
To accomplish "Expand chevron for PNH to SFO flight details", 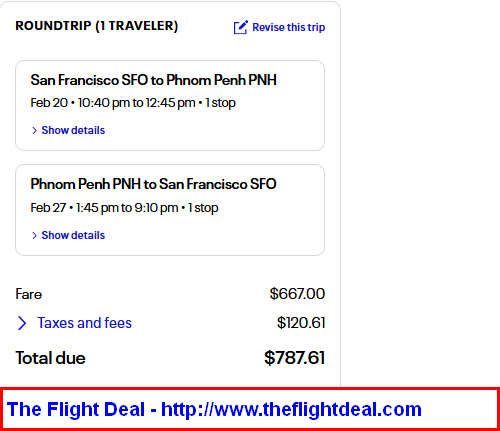I will click(x=34, y=235).
